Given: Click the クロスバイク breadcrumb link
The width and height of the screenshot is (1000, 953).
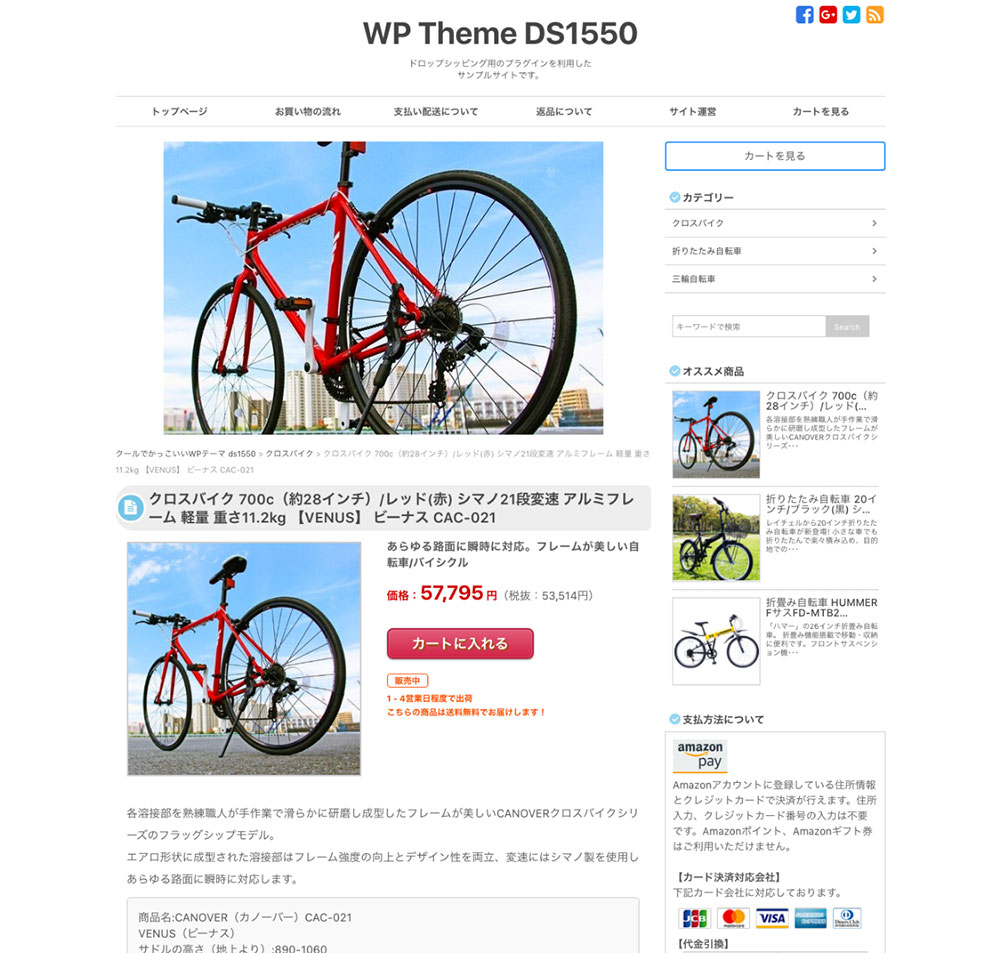Looking at the screenshot, I should click(290, 454).
